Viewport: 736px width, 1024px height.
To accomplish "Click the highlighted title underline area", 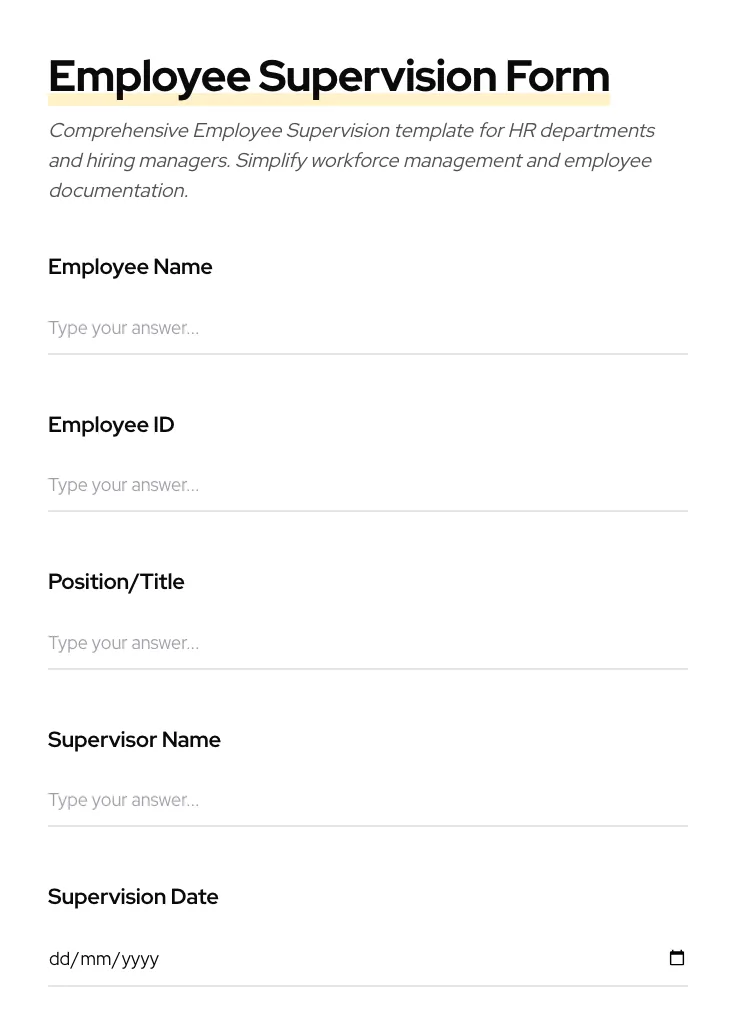I will (328, 95).
